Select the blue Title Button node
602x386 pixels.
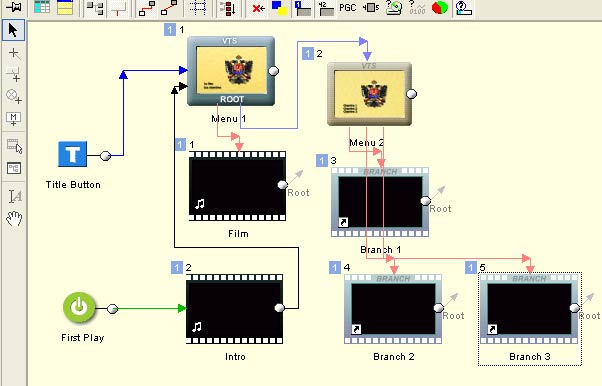[73, 154]
